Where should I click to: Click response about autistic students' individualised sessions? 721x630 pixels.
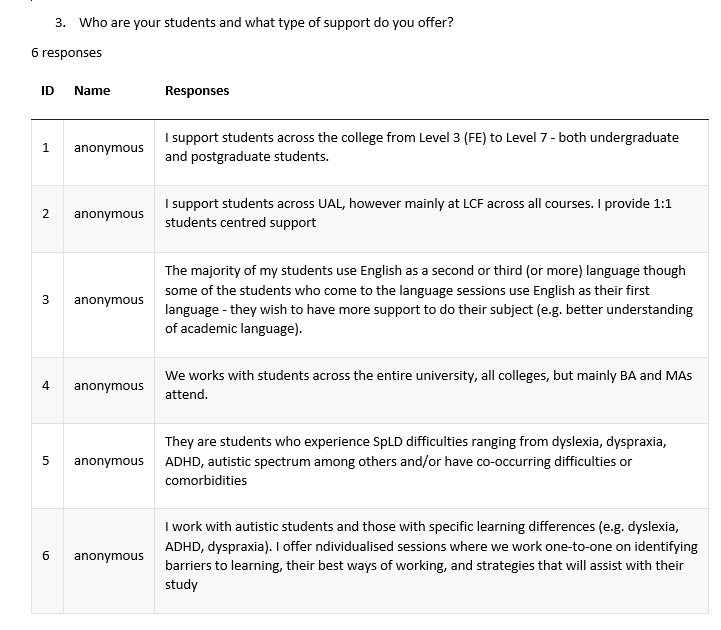coord(431,556)
